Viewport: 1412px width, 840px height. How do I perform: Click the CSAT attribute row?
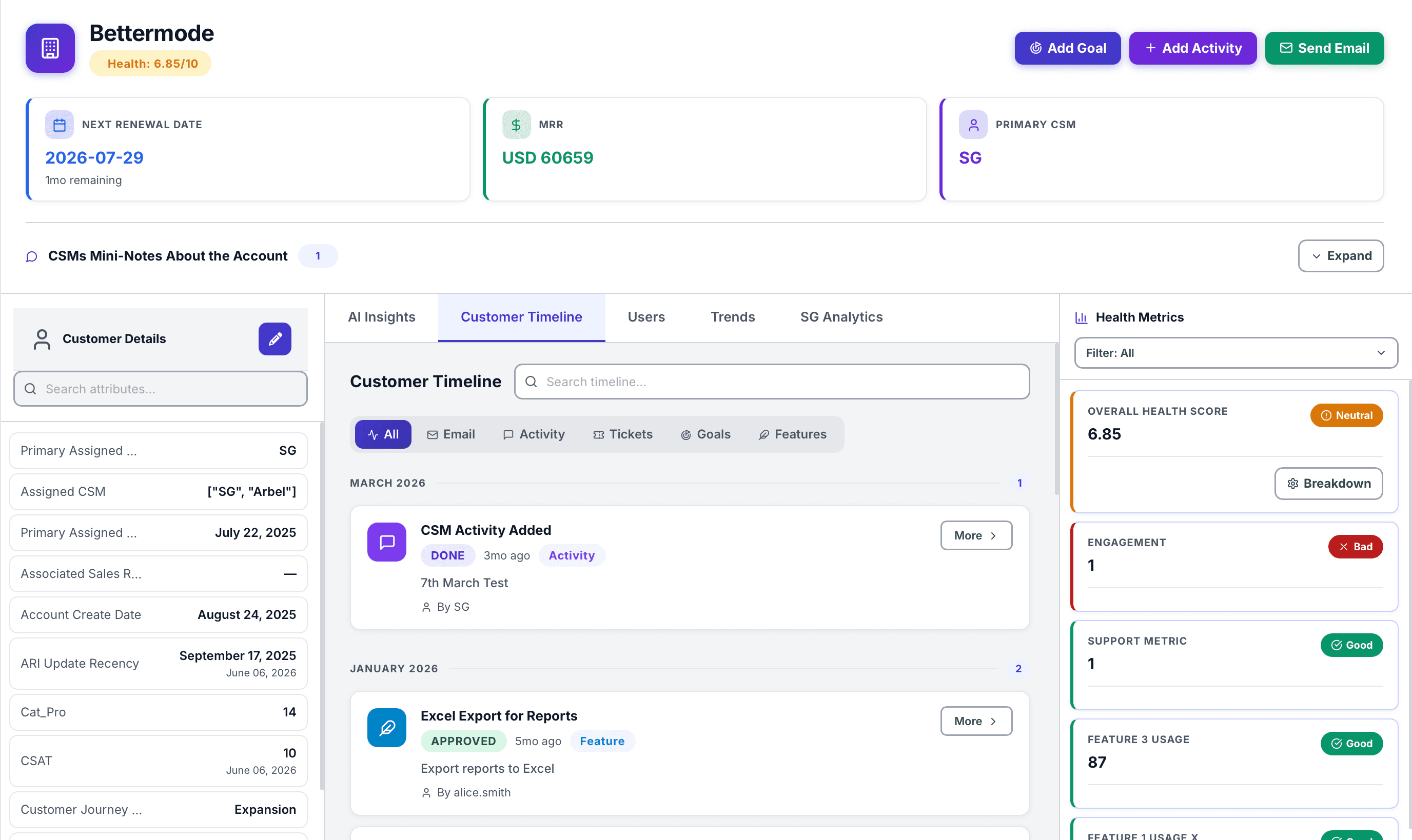(x=159, y=761)
